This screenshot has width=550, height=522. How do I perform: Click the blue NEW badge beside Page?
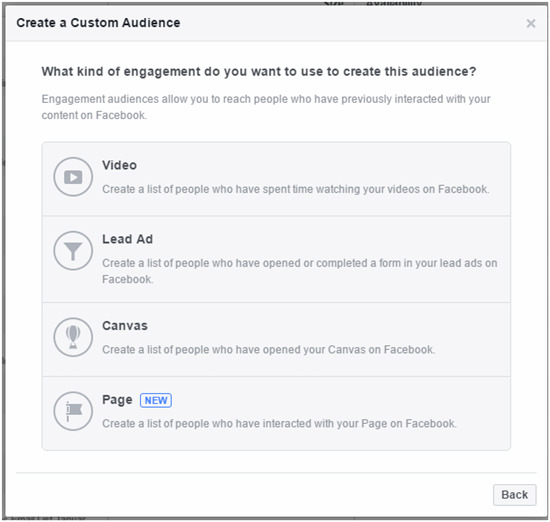click(x=156, y=400)
